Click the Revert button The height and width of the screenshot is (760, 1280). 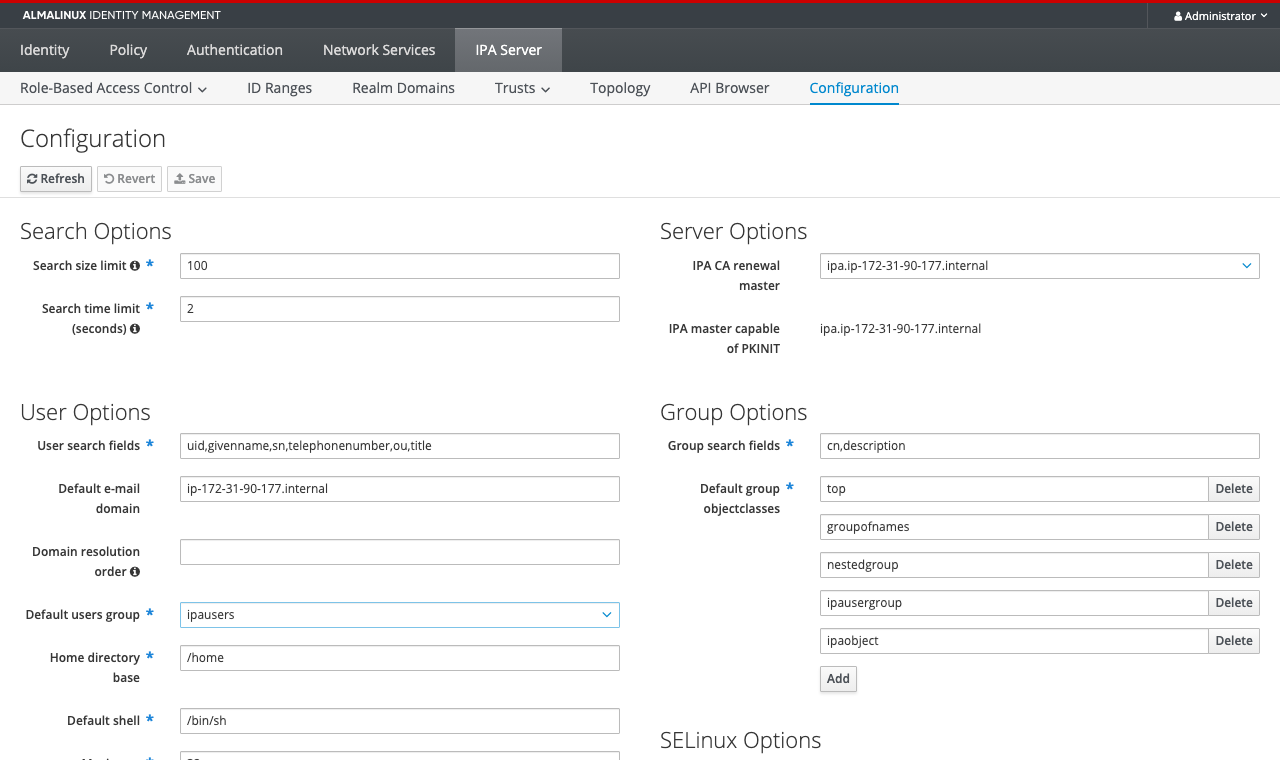pos(129,179)
